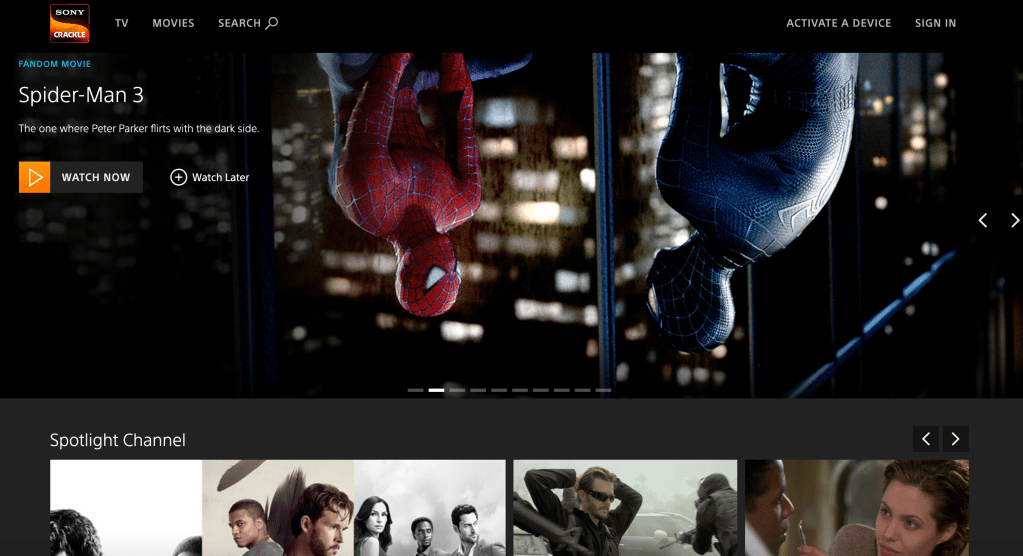Jump to the fifth carousel slide indicator
Screen dimensions: 1023x556
click(499, 390)
